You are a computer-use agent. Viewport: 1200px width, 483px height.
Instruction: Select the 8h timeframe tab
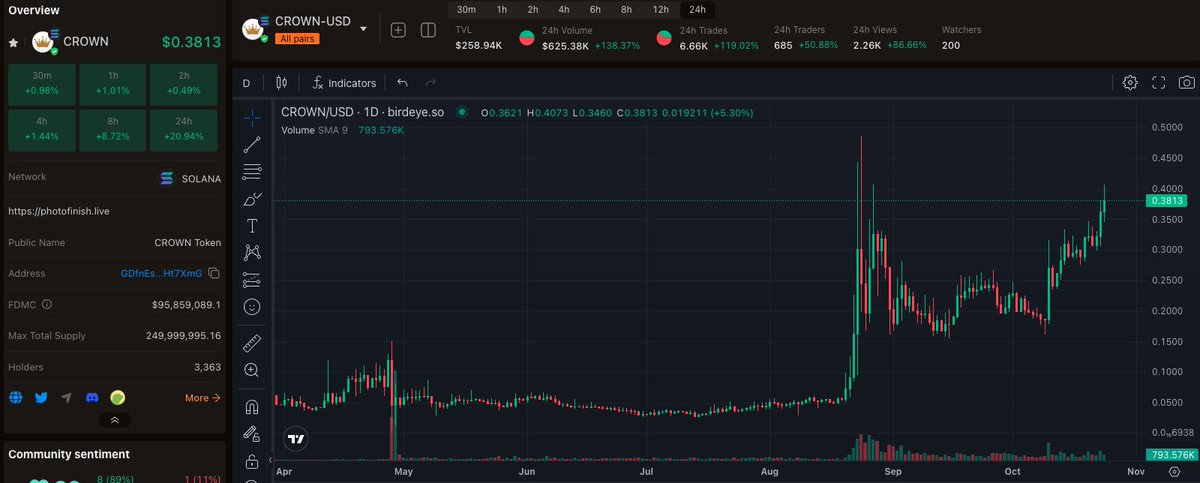(626, 9)
